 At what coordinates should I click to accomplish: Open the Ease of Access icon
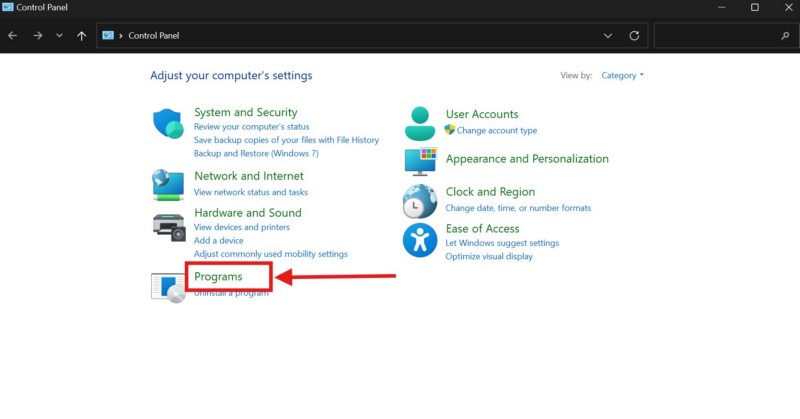pyautogui.click(x=420, y=240)
